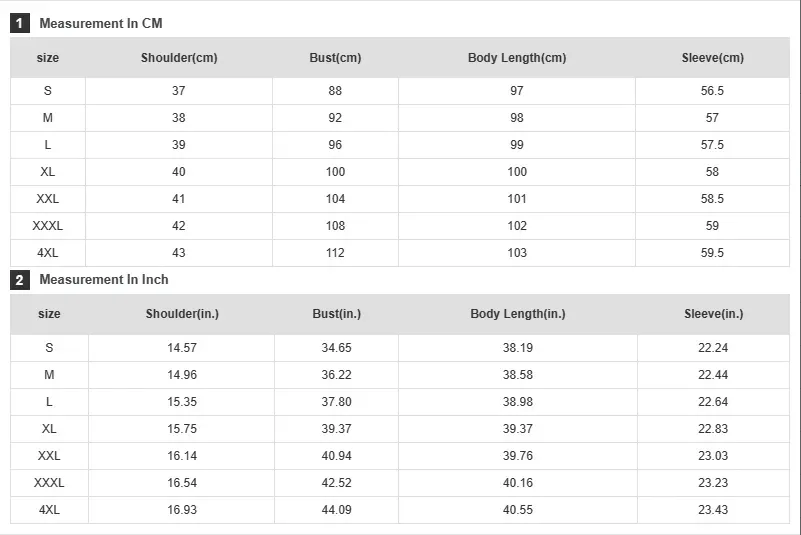The height and width of the screenshot is (535, 801).
Task: Click the Shoulder(cm) column header
Action: 179,58
